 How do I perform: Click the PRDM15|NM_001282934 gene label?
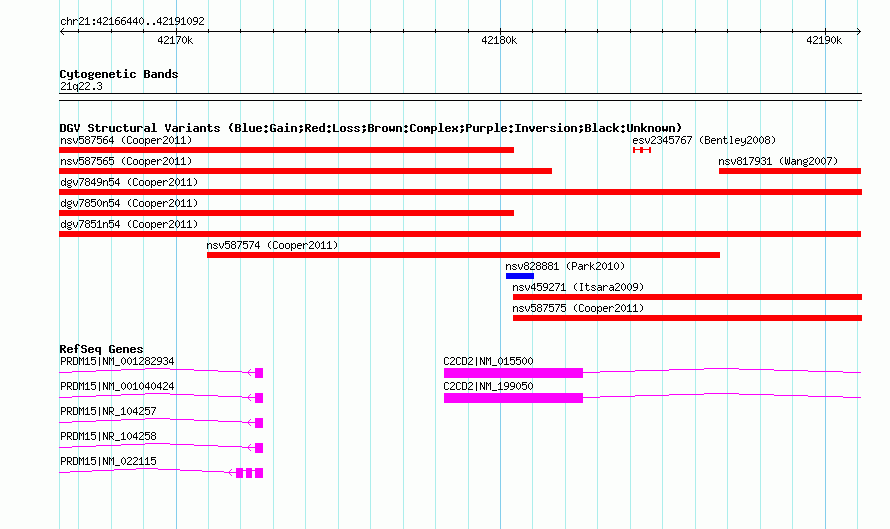tap(117, 361)
